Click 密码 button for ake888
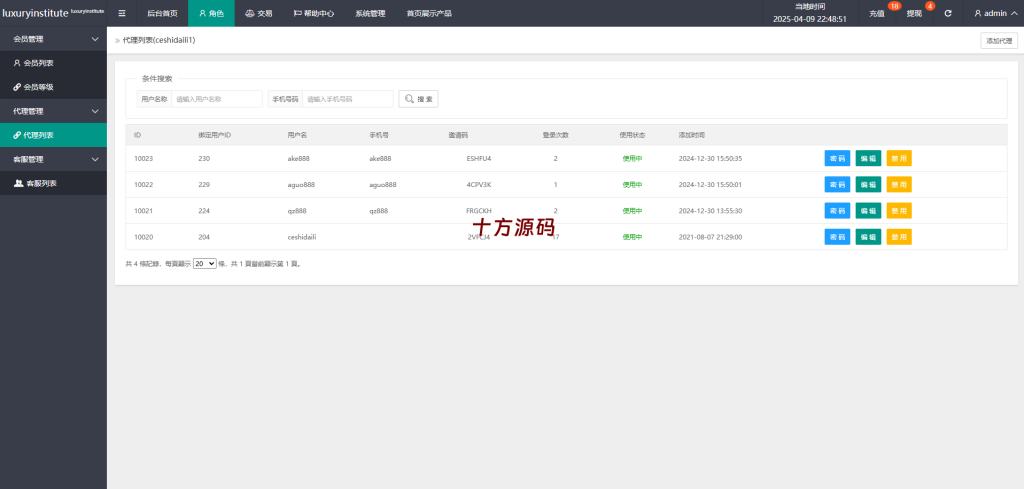 tap(837, 159)
